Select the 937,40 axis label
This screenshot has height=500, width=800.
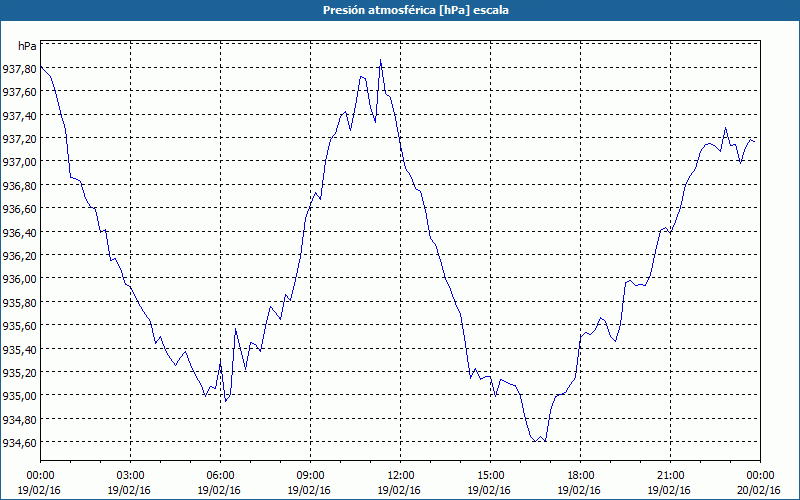(x=19, y=115)
